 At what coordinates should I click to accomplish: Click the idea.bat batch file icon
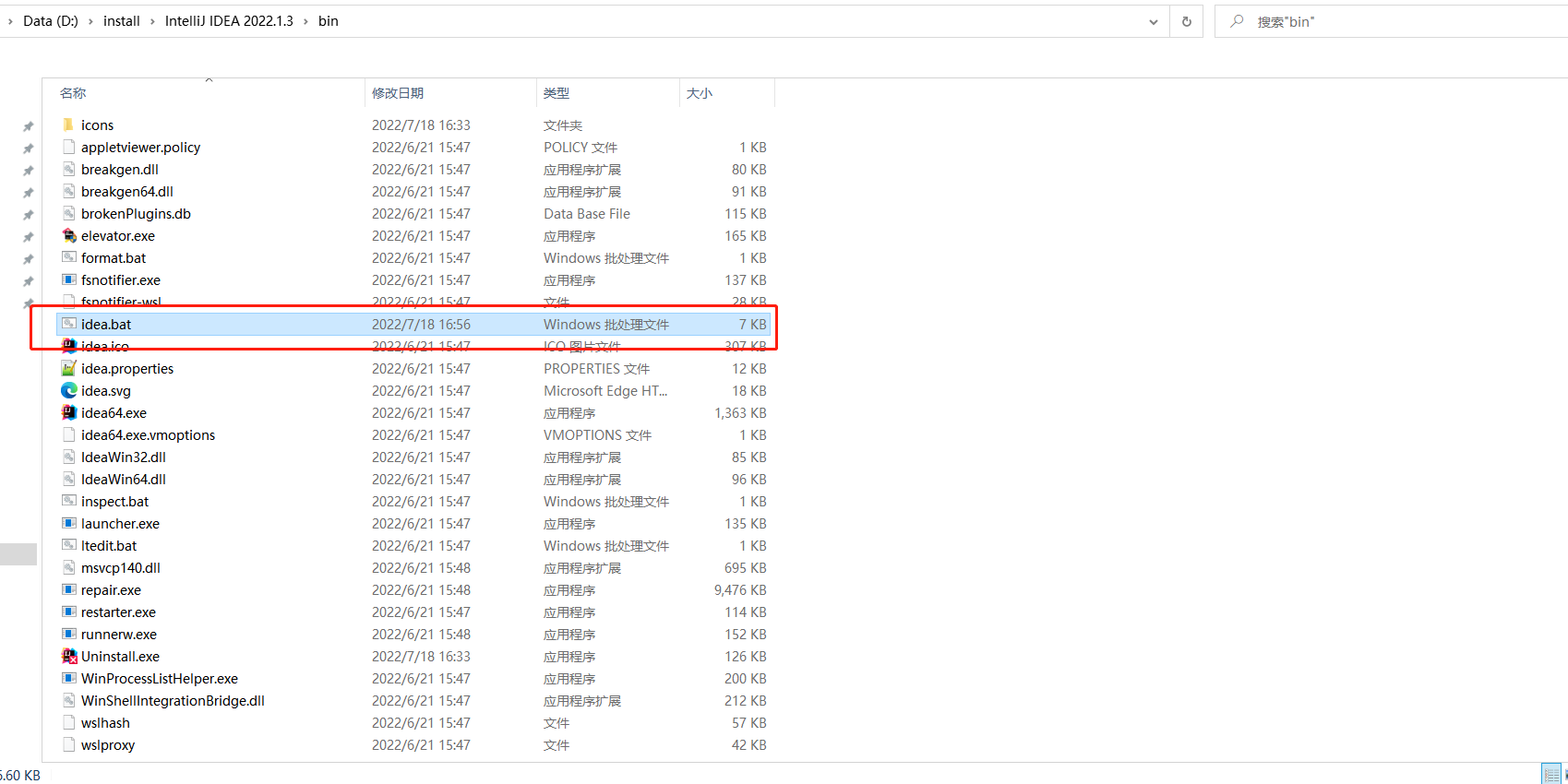pyautogui.click(x=68, y=324)
